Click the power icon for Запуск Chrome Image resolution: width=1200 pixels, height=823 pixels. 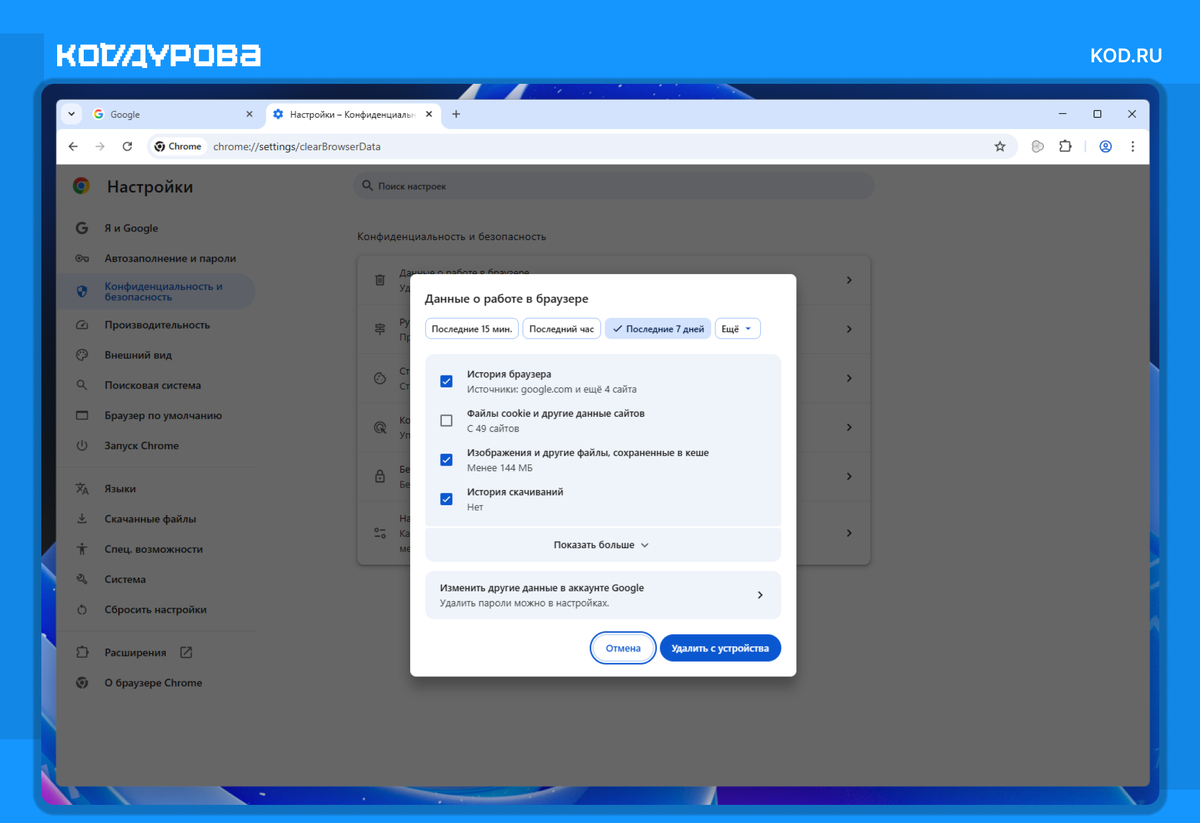point(82,445)
